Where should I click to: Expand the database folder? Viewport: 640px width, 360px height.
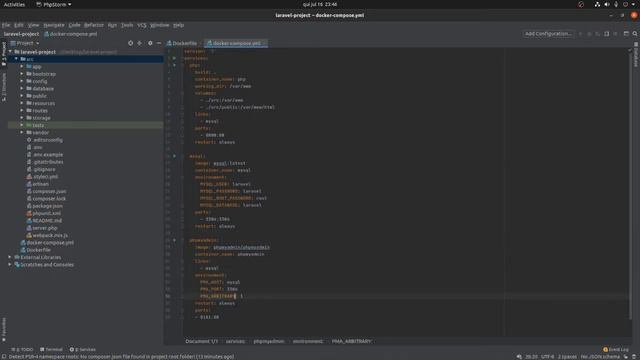click(x=22, y=89)
